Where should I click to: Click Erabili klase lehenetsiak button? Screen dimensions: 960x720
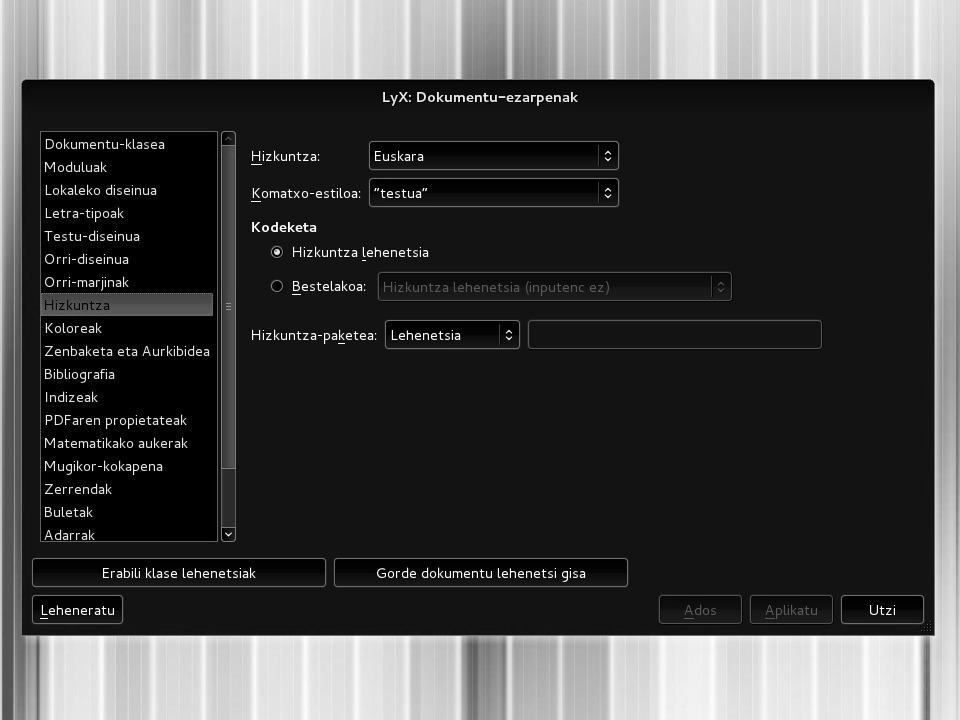coord(179,573)
